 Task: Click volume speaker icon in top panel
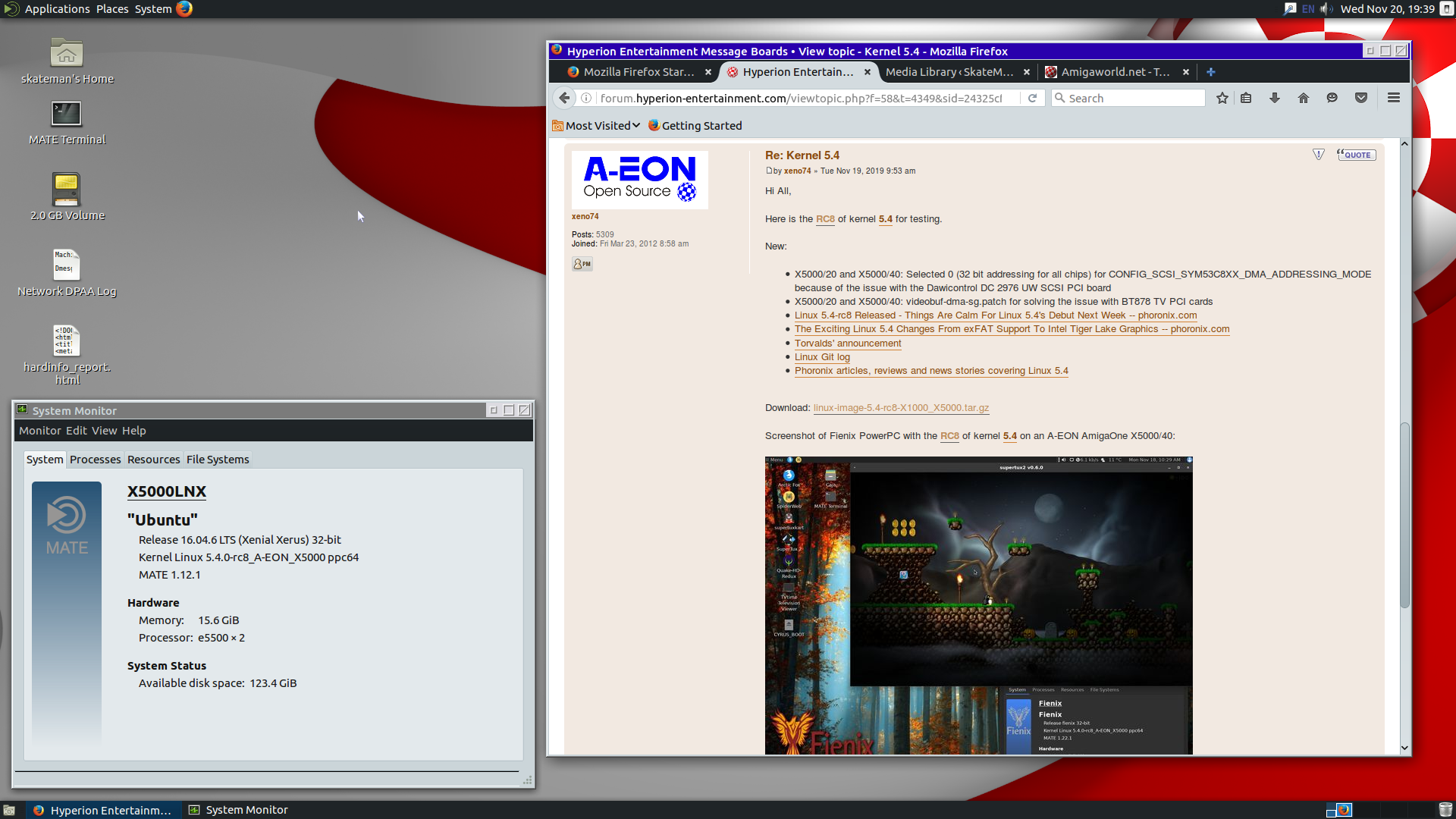coord(1326,9)
